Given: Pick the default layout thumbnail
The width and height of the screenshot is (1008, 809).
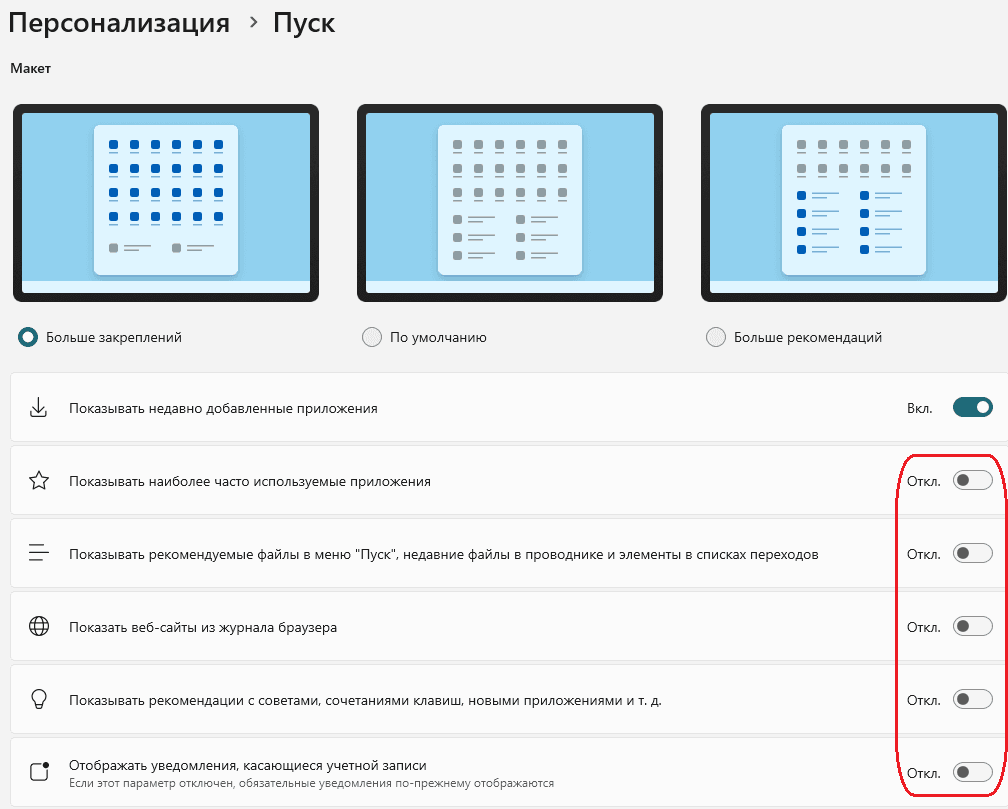Looking at the screenshot, I should [x=510, y=203].
